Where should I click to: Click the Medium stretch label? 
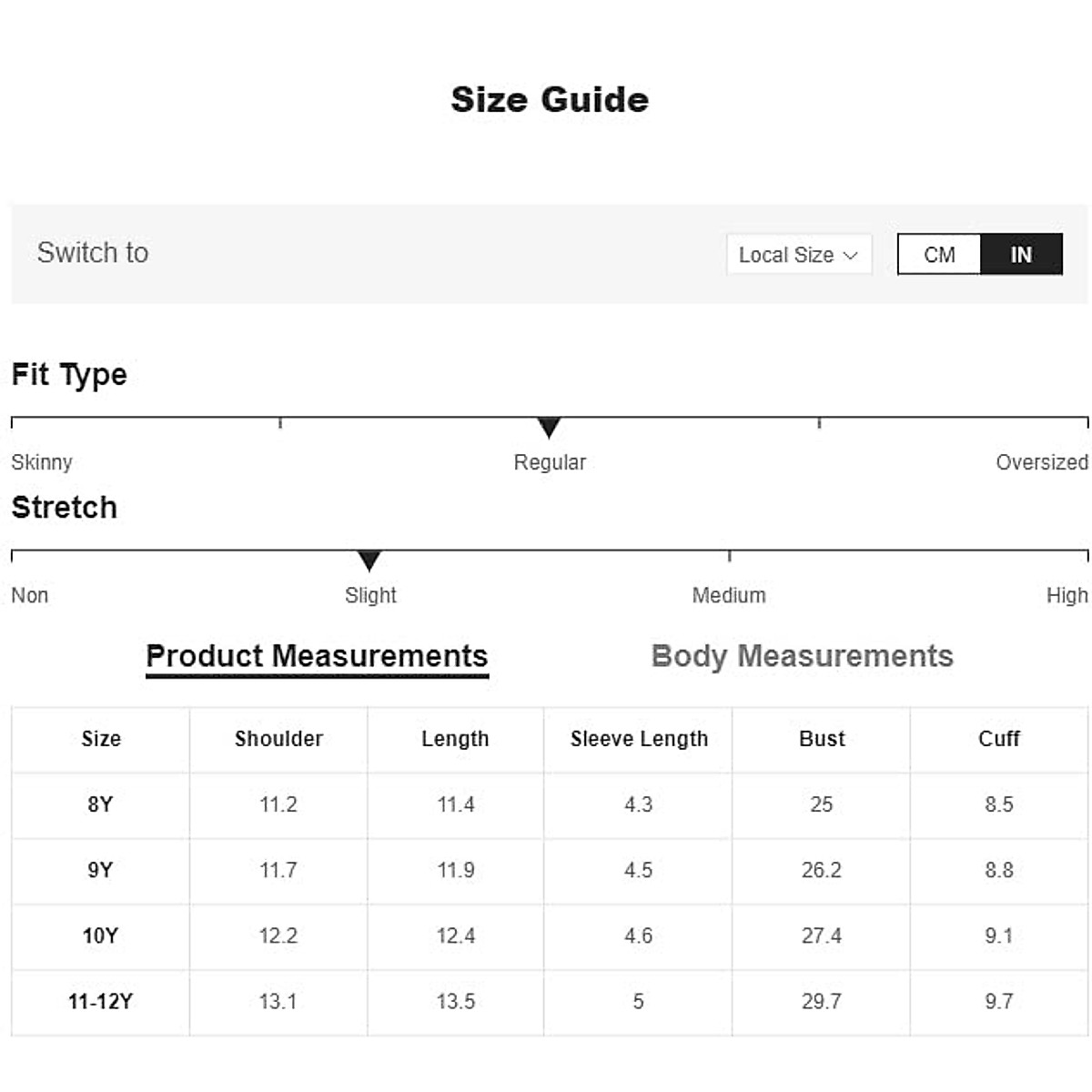[729, 595]
